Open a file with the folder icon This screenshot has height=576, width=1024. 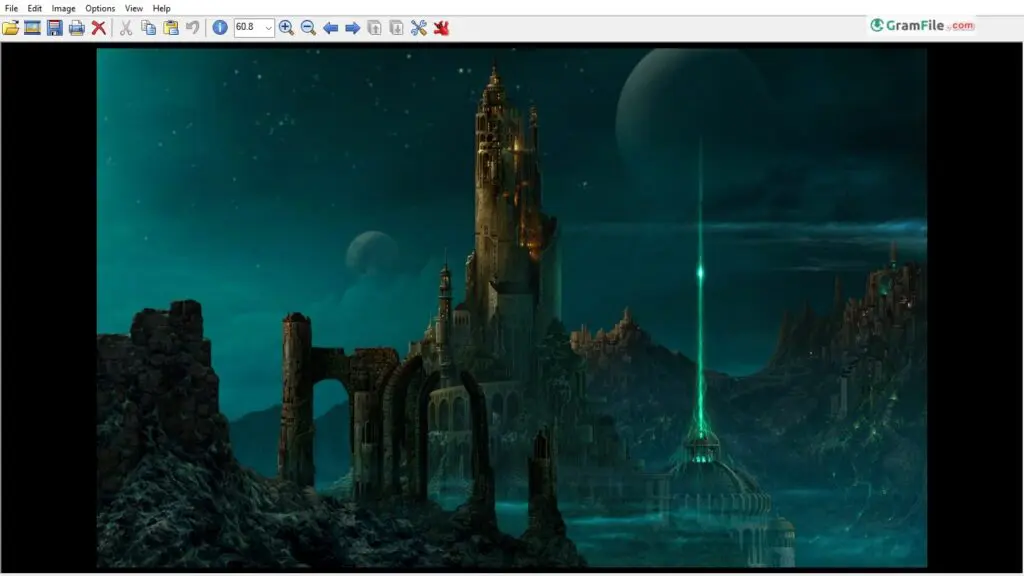(10, 27)
